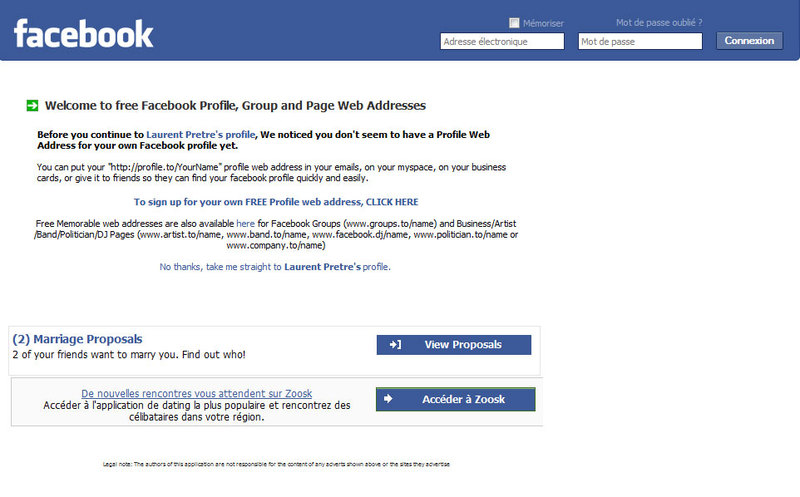The width and height of the screenshot is (800, 497).
Task: Click the Facebook logo
Action: [84, 34]
